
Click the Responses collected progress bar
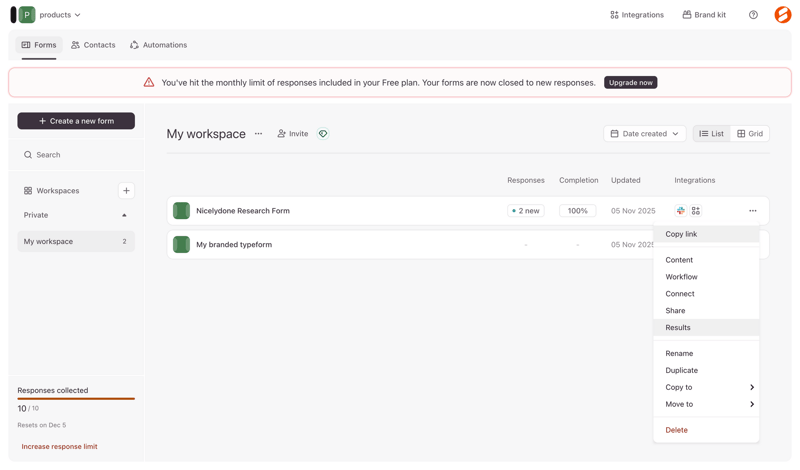[76, 399]
